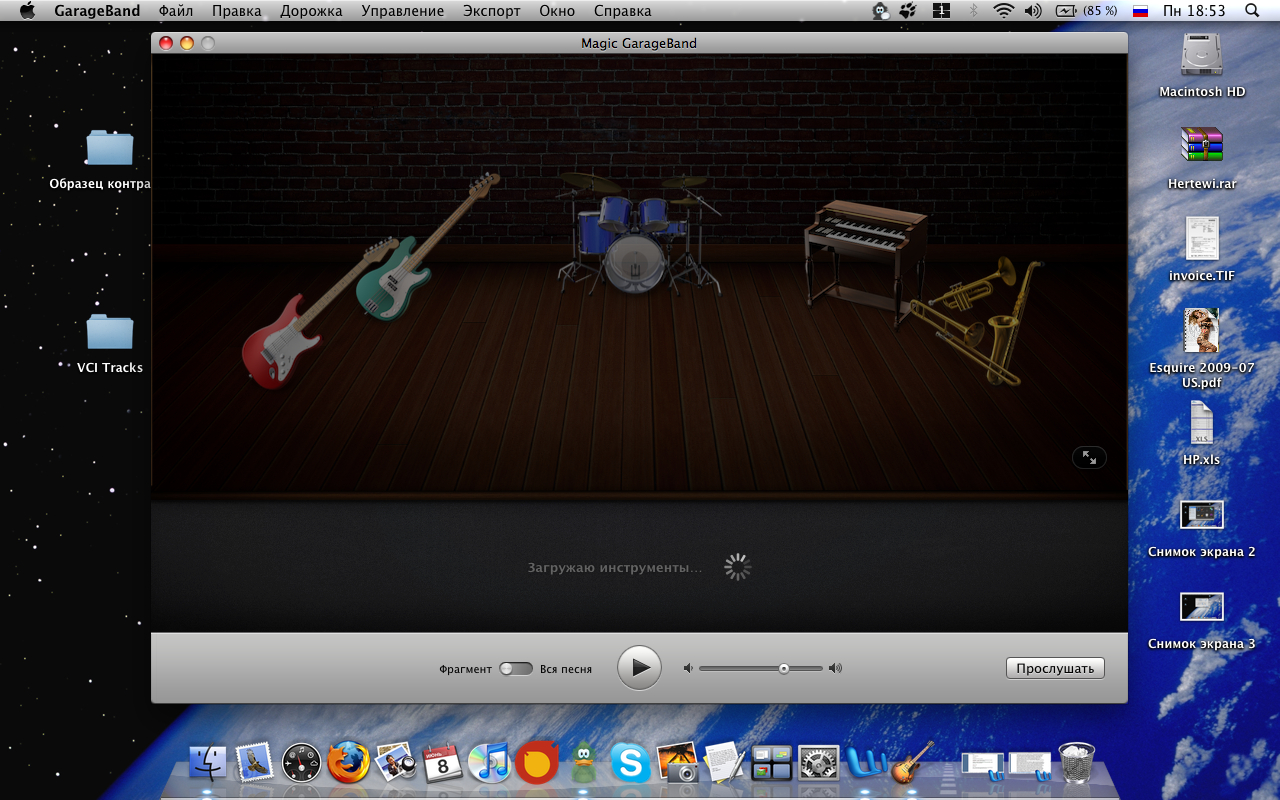
Task: Click the Загружаю инструменты status text
Action: click(x=615, y=568)
